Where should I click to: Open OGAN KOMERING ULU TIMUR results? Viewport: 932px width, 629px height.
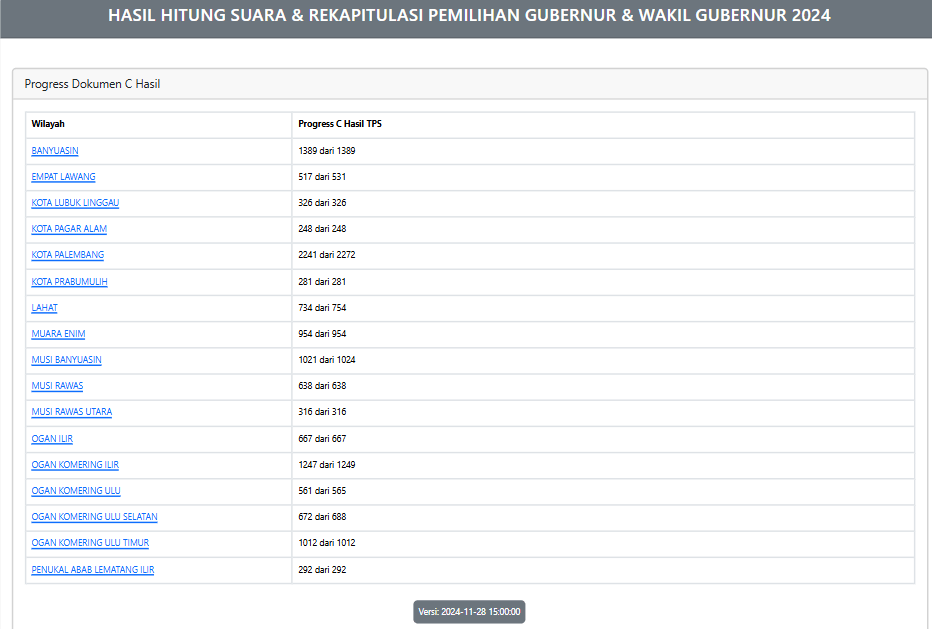[89, 542]
